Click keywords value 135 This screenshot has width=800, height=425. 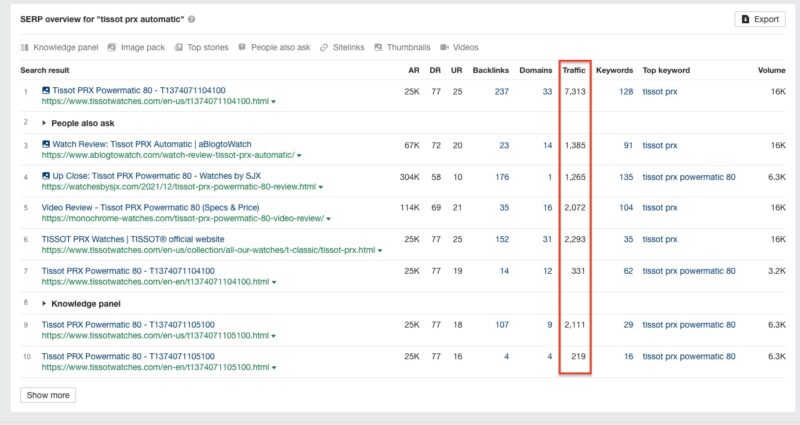click(626, 177)
